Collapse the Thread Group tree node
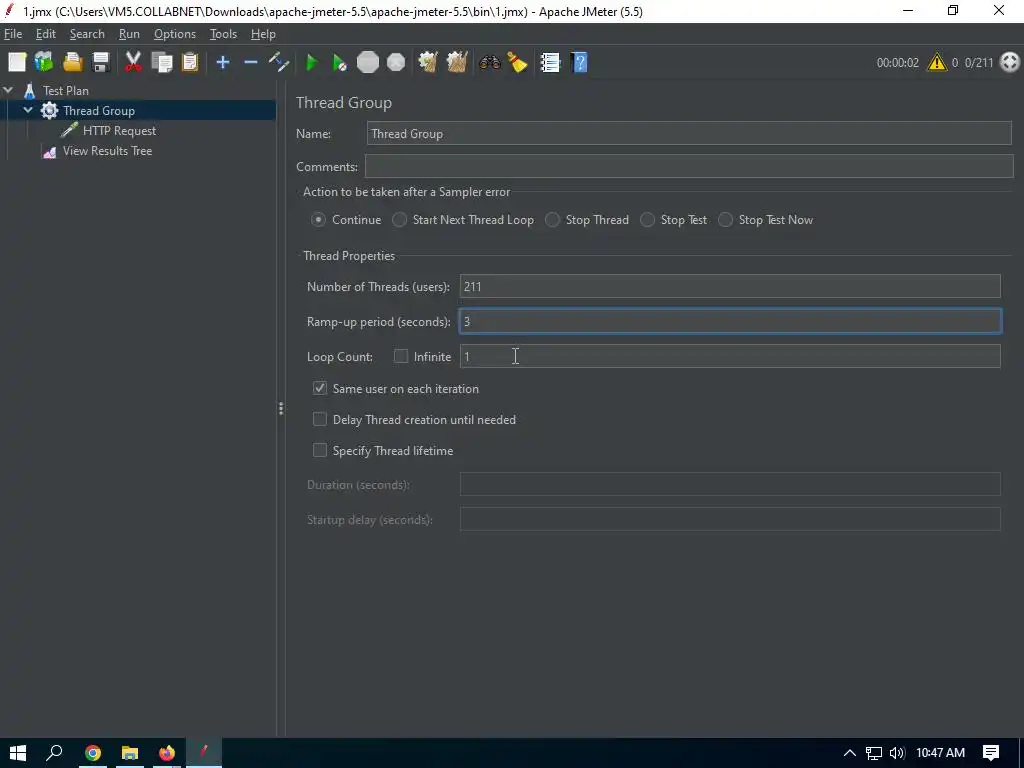The height and width of the screenshot is (768, 1024). pos(28,110)
